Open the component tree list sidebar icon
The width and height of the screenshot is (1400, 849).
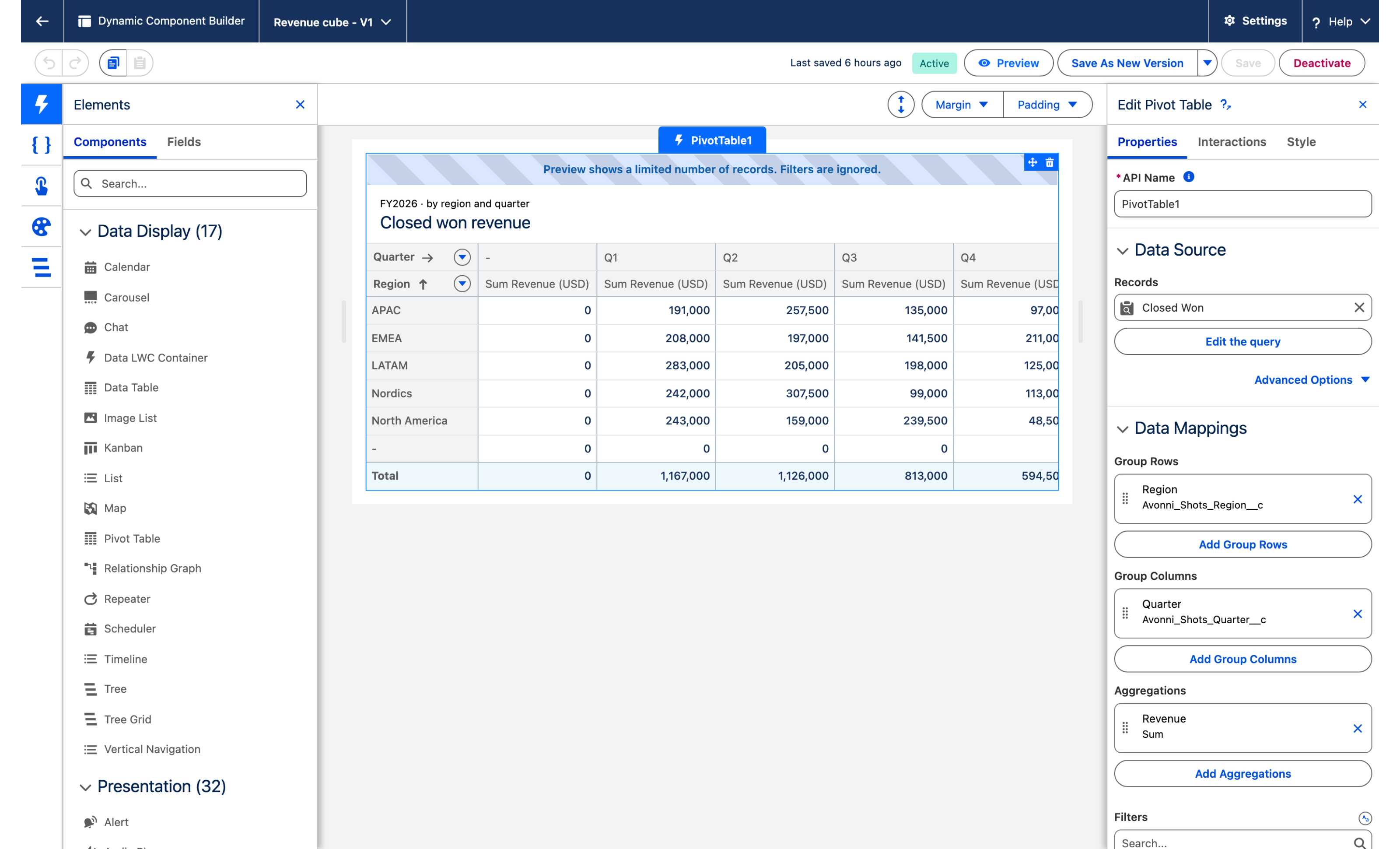click(x=42, y=267)
